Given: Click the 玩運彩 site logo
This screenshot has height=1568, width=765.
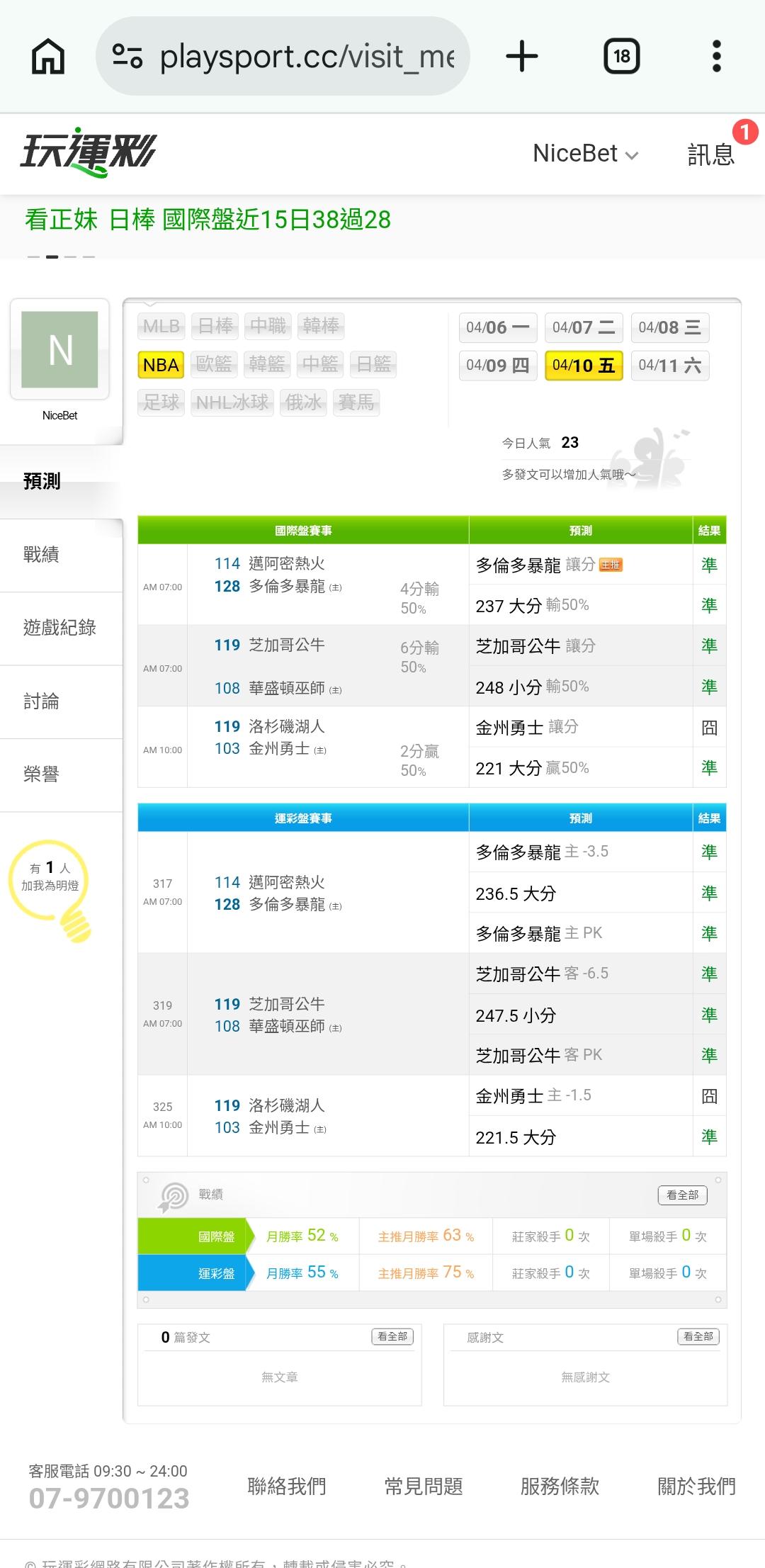Looking at the screenshot, I should [x=89, y=152].
